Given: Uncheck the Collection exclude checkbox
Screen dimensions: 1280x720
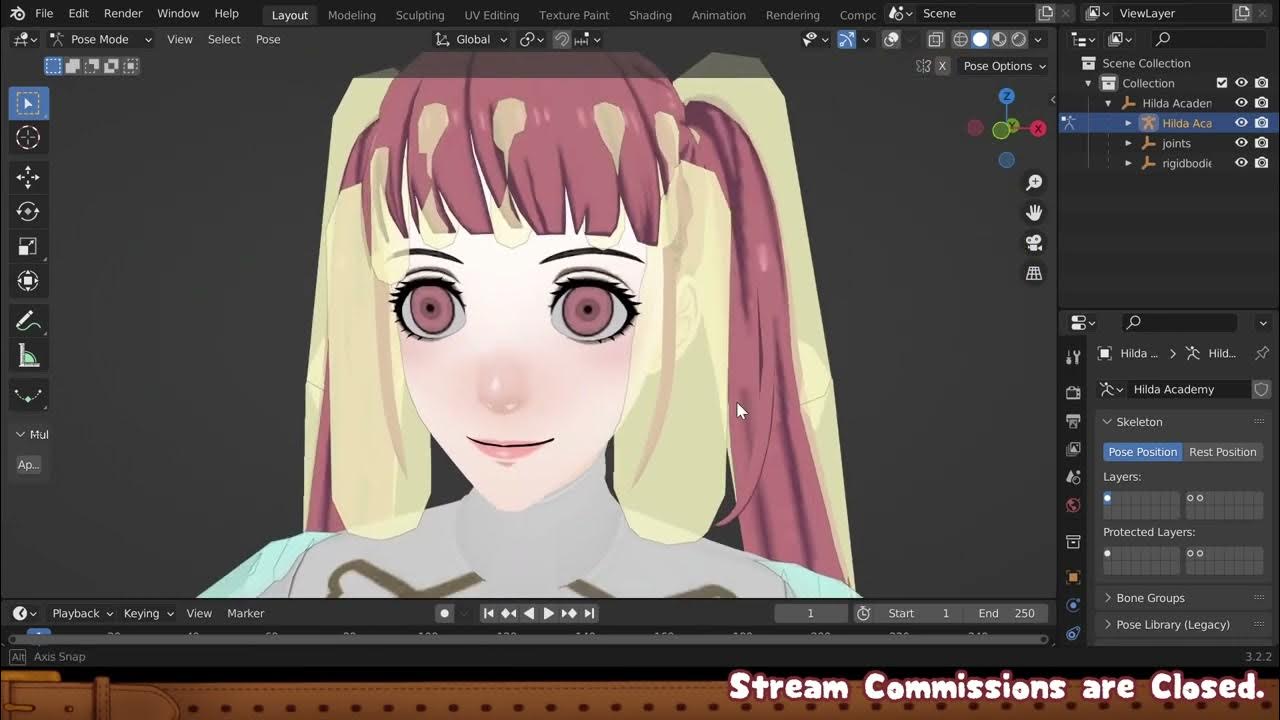Looking at the screenshot, I should (x=1222, y=83).
